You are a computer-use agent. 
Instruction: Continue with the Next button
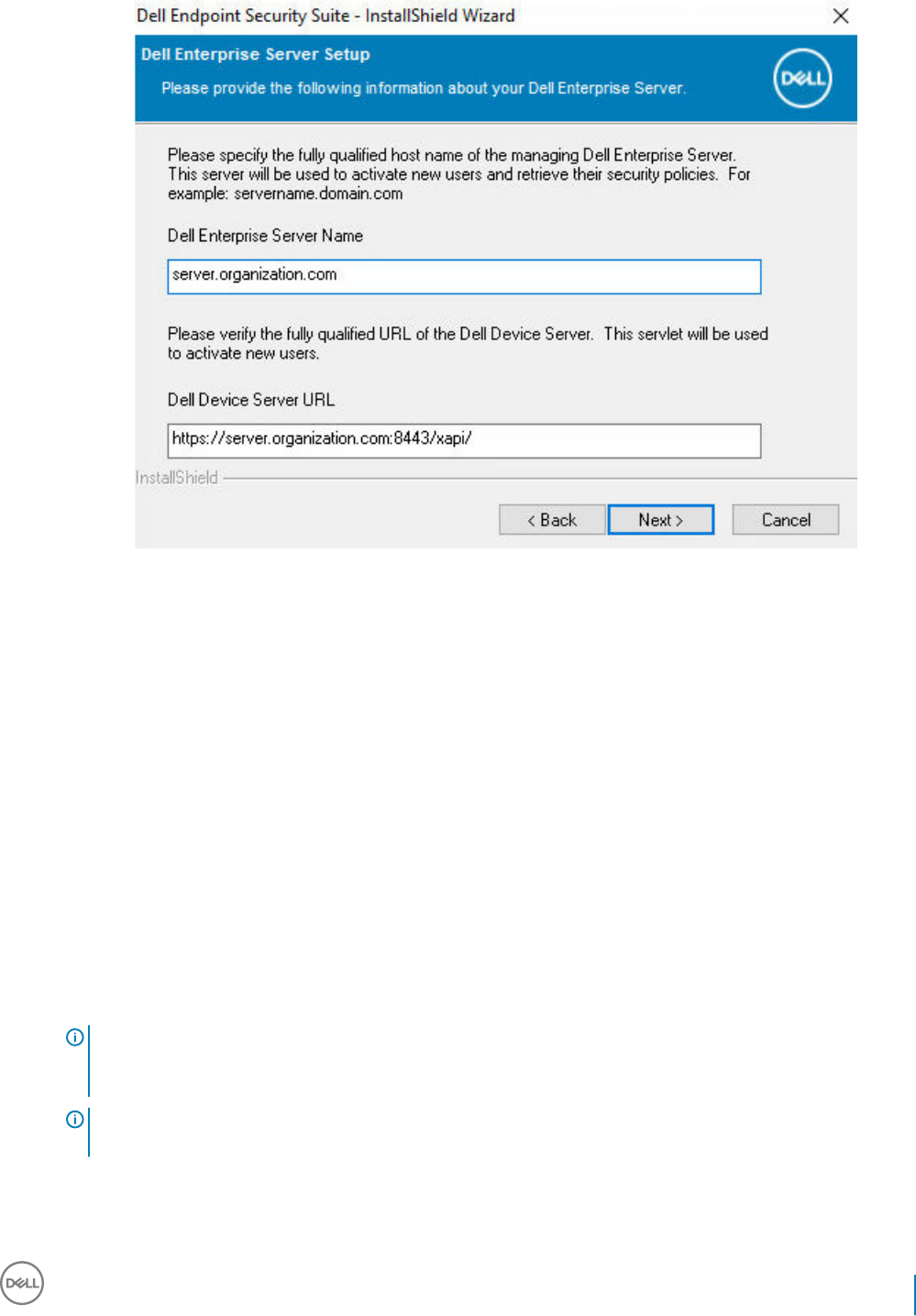pyautogui.click(x=660, y=520)
